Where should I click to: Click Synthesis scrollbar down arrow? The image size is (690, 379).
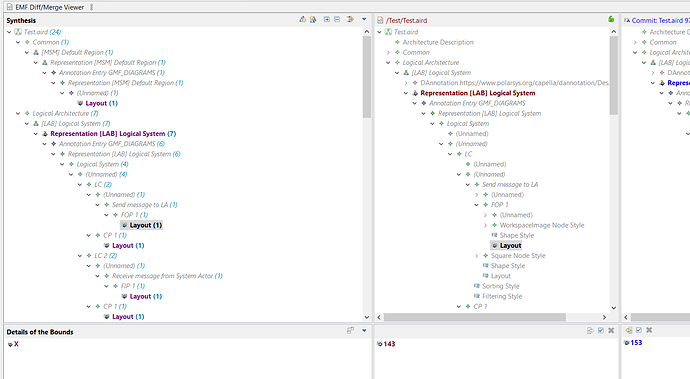(367, 317)
